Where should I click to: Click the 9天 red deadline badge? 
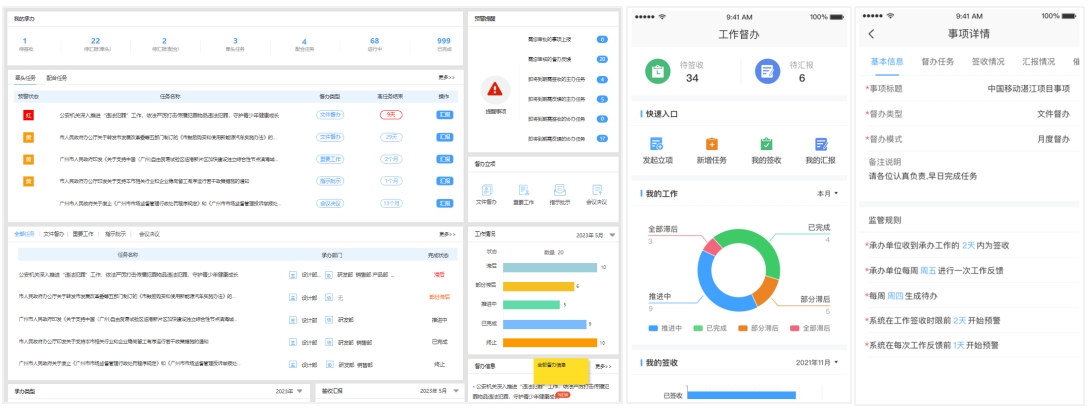click(x=391, y=115)
